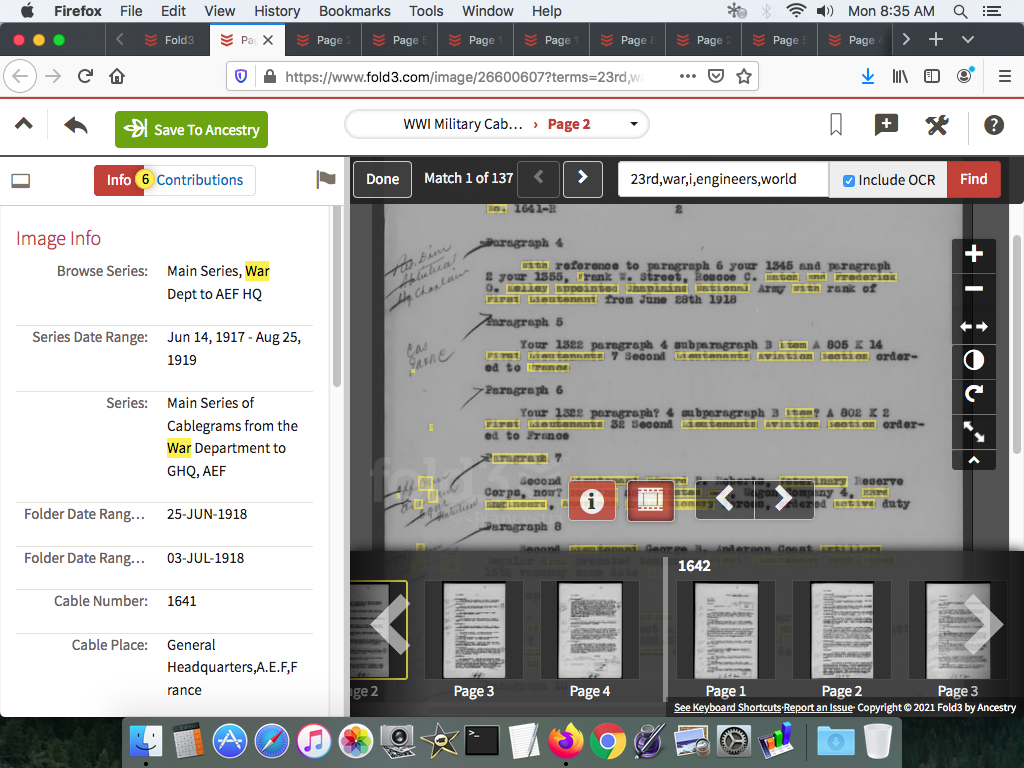The image size is (1024, 768).
Task: Switch to the Contributions tab
Action: (199, 180)
